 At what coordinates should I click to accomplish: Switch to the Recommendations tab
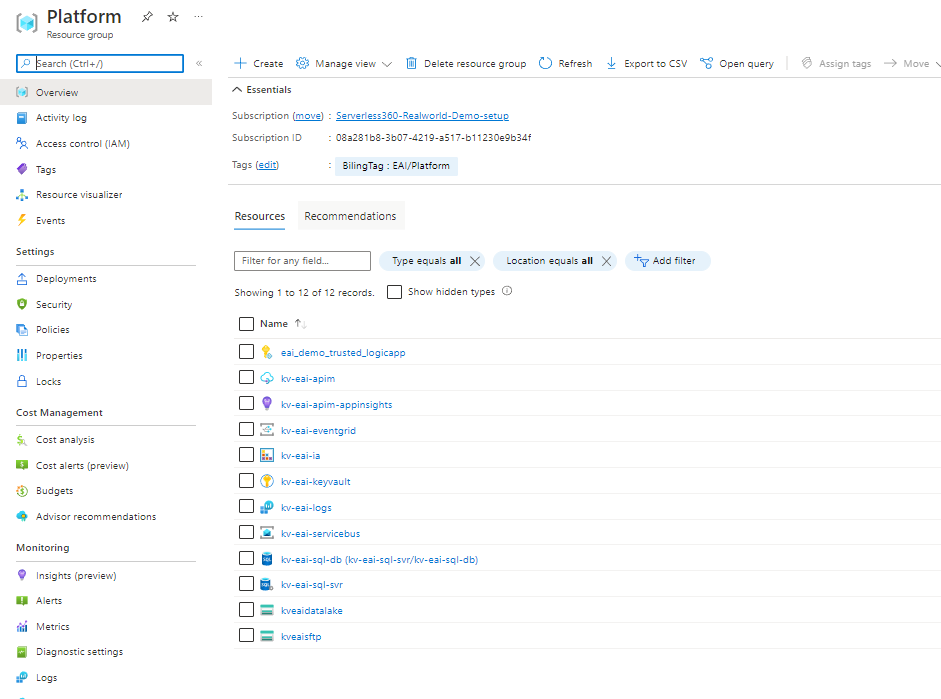pyautogui.click(x=350, y=216)
